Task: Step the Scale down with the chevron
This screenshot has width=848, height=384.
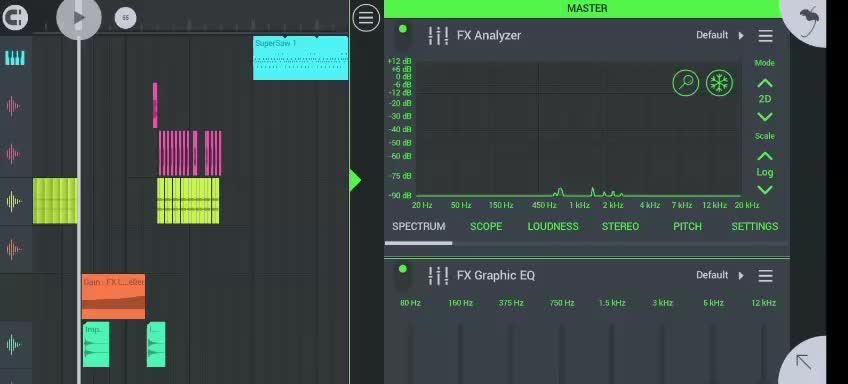Action: pyautogui.click(x=764, y=189)
